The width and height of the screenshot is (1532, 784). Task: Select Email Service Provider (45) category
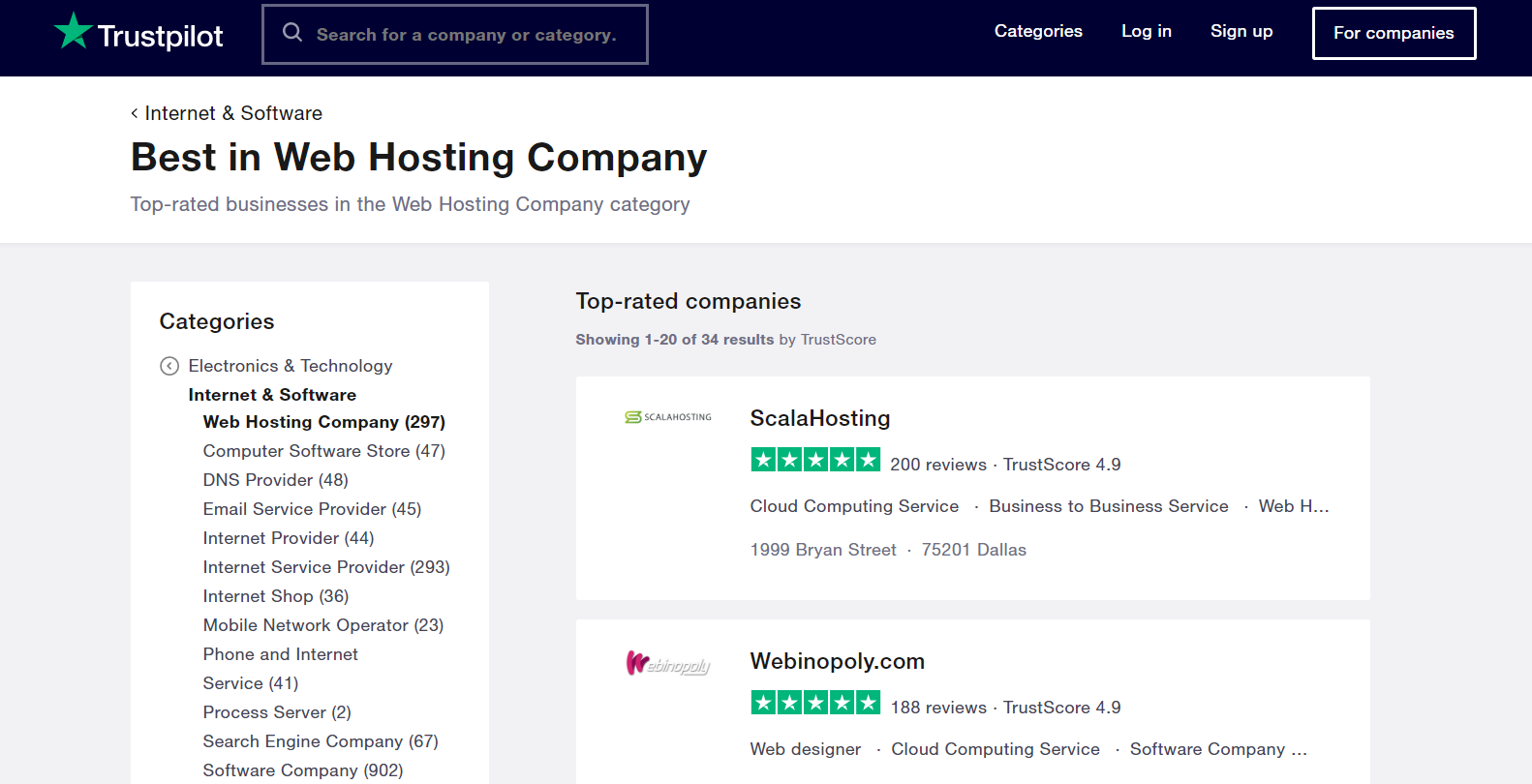tap(312, 509)
